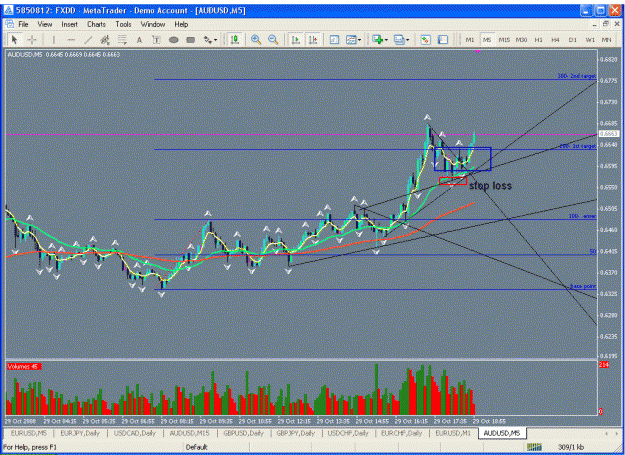
Task: Click the MetaTrader title bar app icon
Action: click(8, 10)
